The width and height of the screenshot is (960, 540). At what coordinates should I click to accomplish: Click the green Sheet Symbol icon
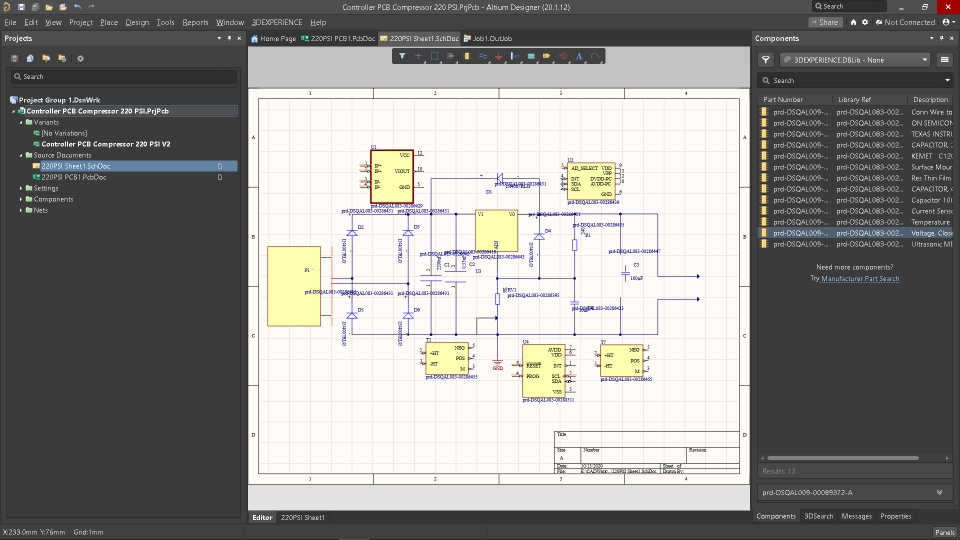531,56
